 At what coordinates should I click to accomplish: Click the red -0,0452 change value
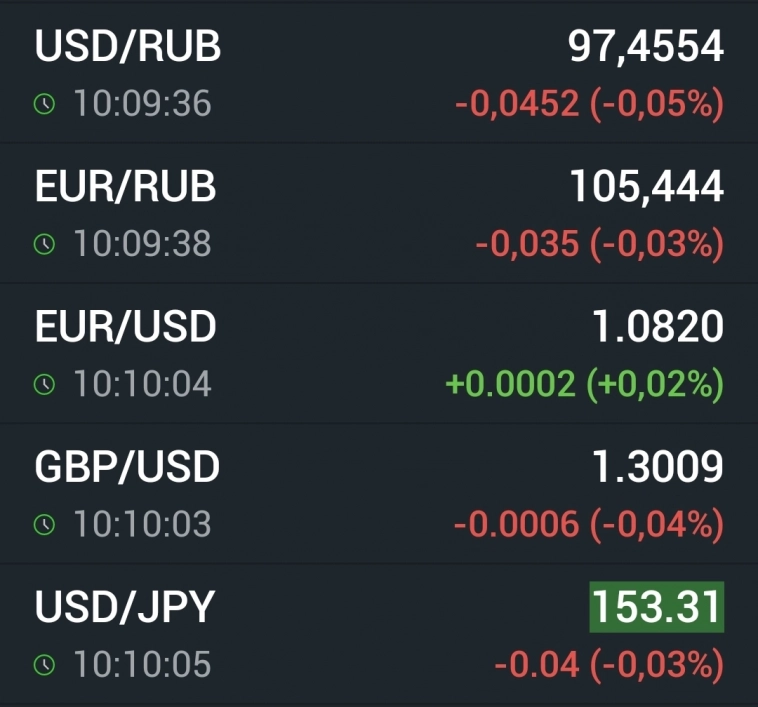coord(517,104)
